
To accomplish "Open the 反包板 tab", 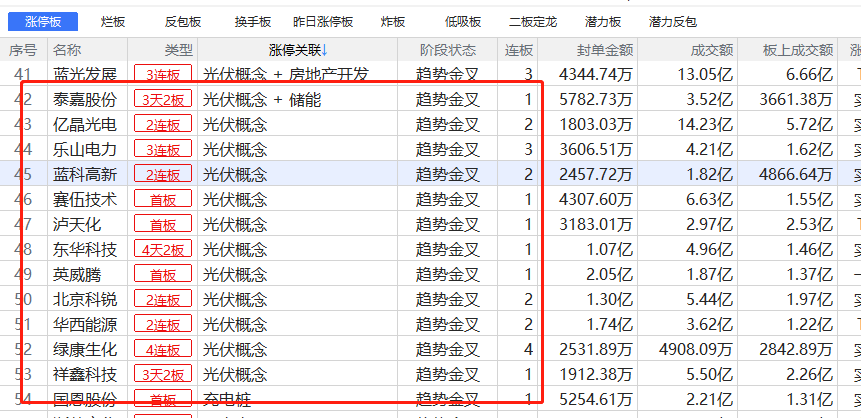I will (183, 22).
